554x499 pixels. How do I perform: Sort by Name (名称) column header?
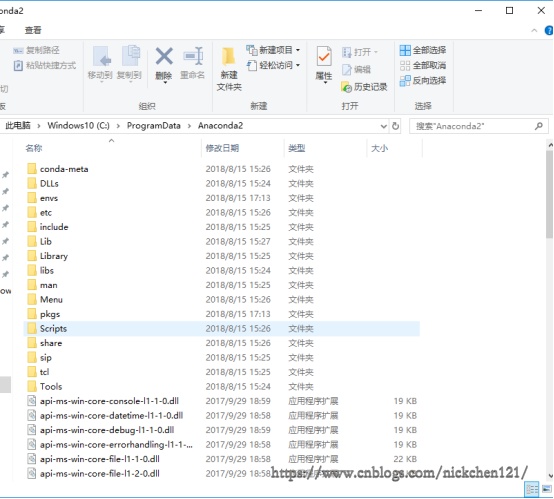coord(34,148)
